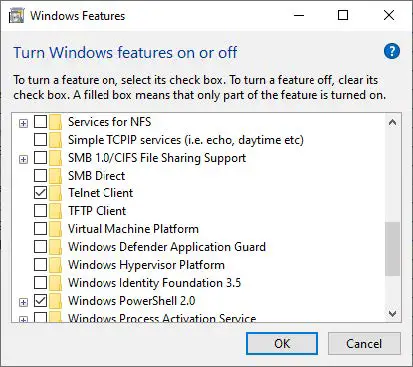Expand the Services for NFS node
The image size is (413, 367).
pos(23,123)
